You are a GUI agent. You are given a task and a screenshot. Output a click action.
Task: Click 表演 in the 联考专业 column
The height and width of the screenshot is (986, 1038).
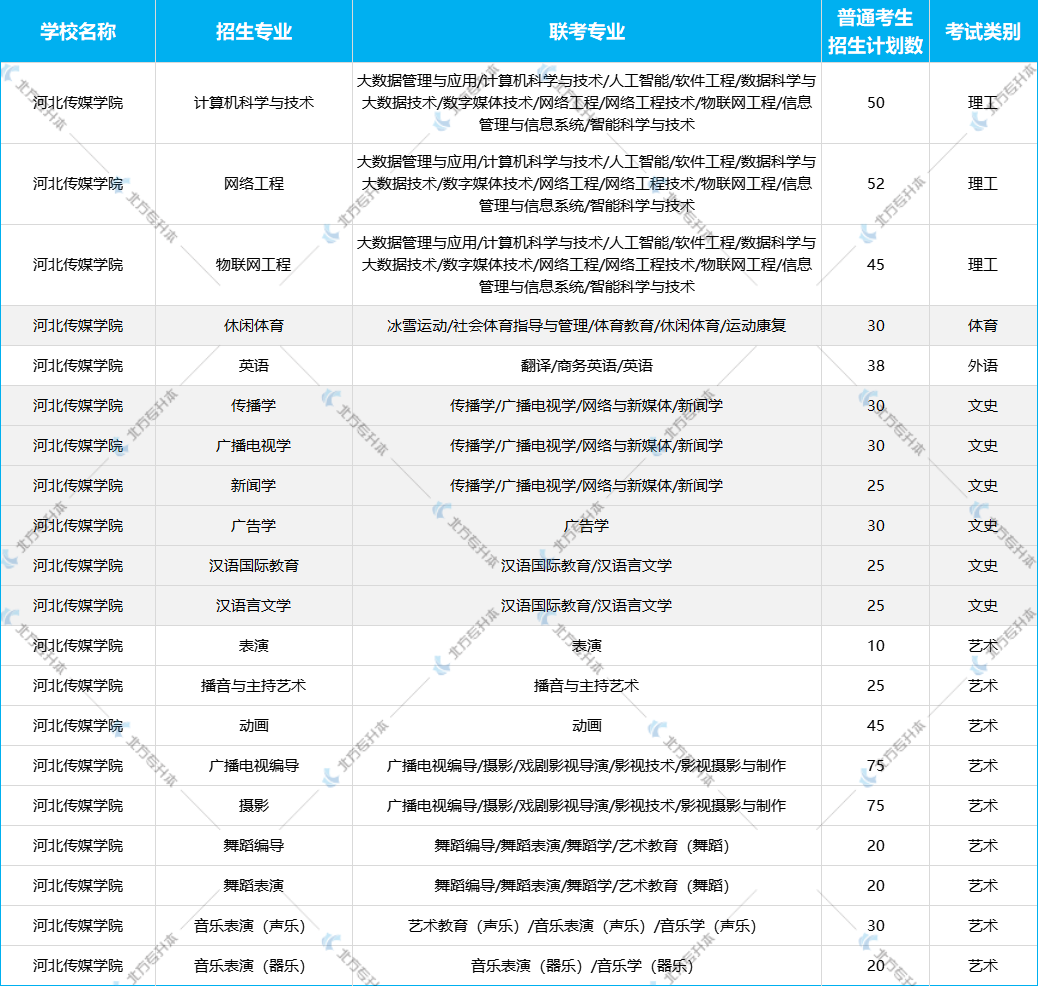587,646
